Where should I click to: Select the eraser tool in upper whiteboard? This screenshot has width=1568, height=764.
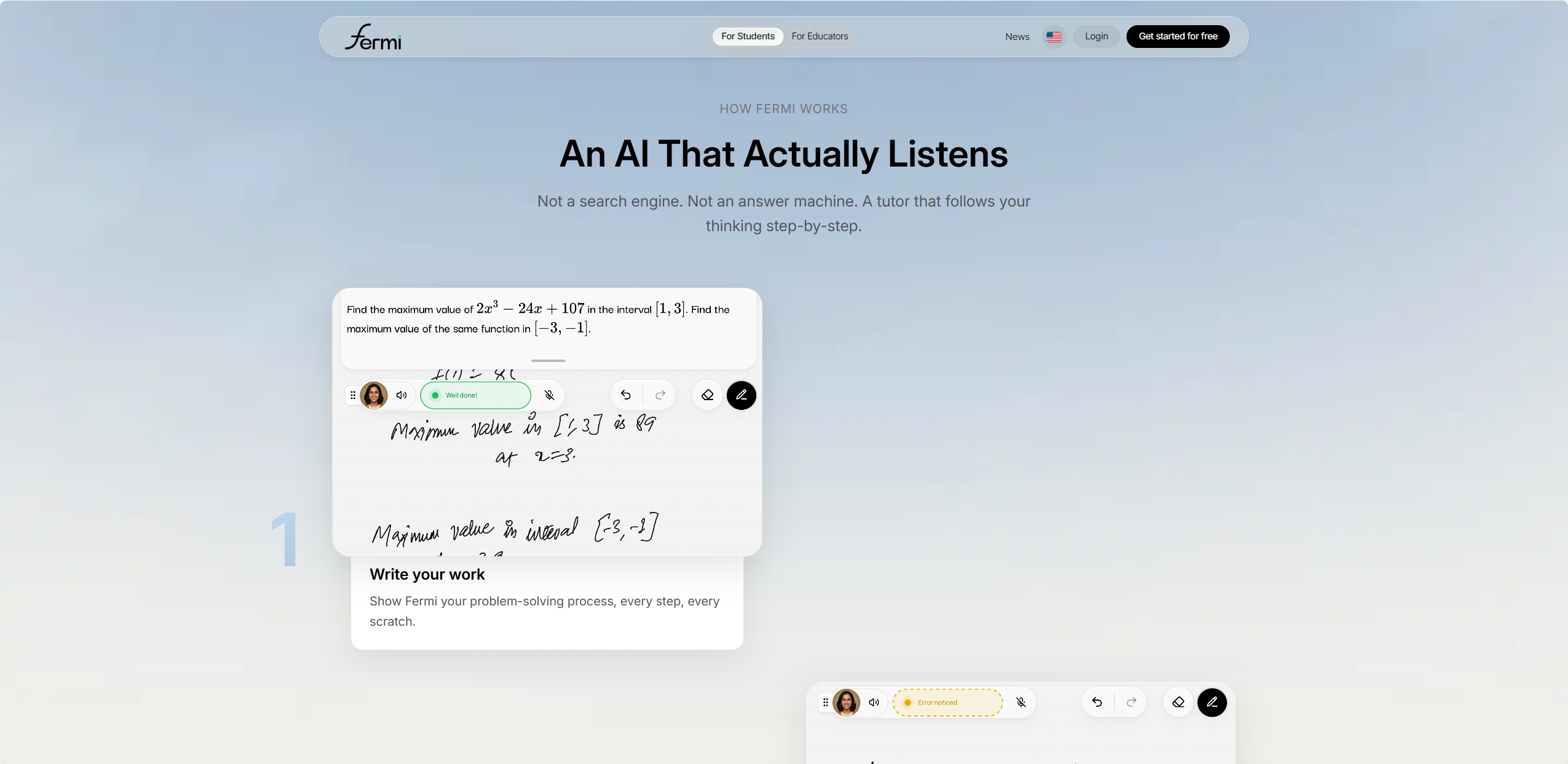point(707,395)
